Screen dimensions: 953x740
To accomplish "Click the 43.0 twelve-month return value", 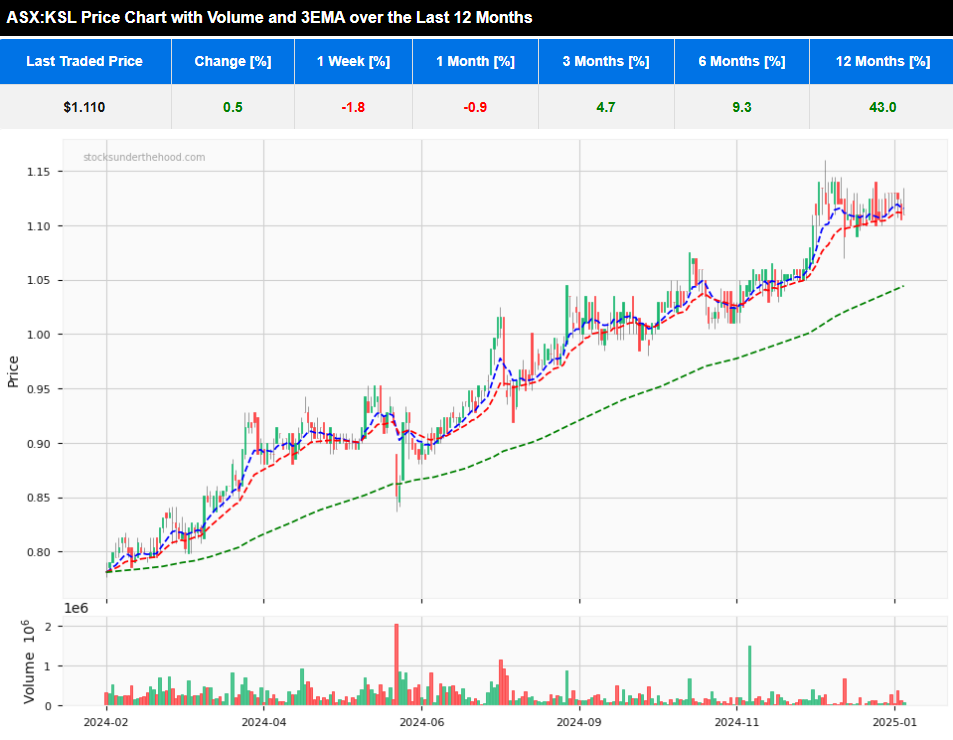I will pyautogui.click(x=881, y=106).
